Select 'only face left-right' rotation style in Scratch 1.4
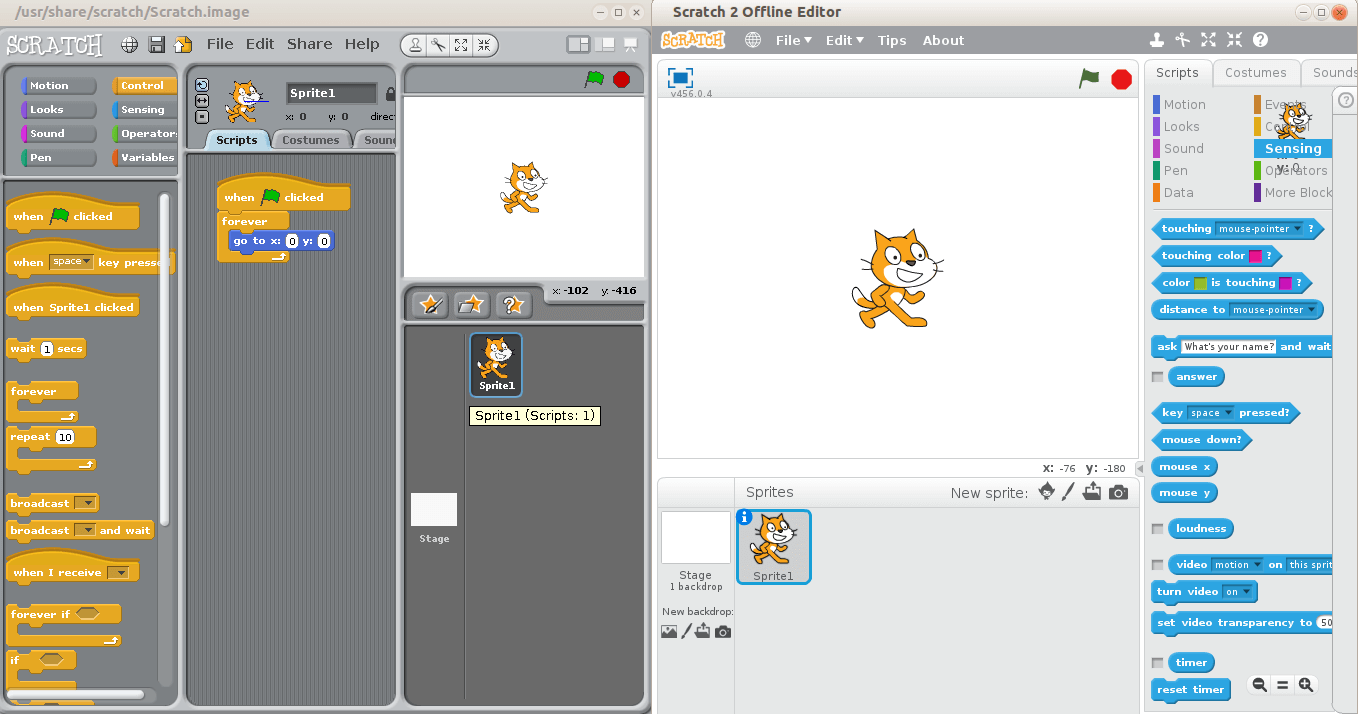The width and height of the screenshot is (1358, 714). pyautogui.click(x=202, y=101)
